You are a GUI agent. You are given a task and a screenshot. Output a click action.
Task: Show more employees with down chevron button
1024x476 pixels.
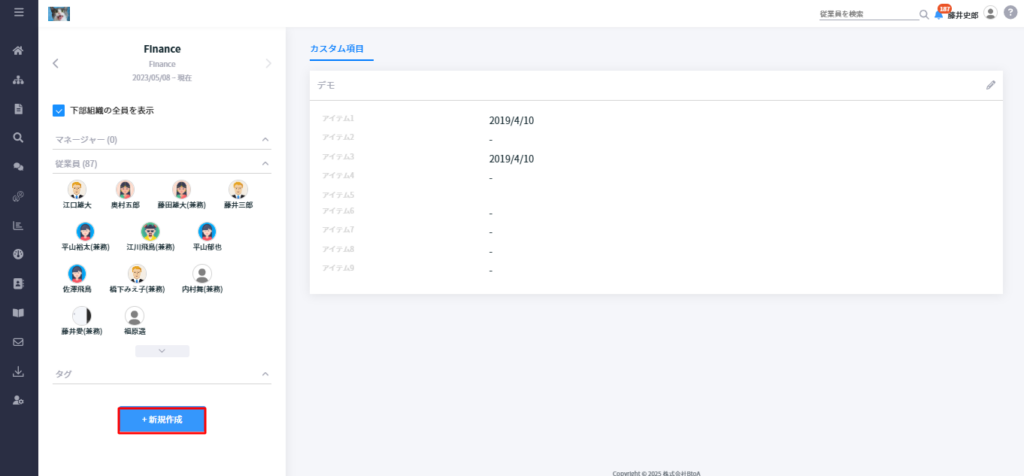[x=162, y=351]
